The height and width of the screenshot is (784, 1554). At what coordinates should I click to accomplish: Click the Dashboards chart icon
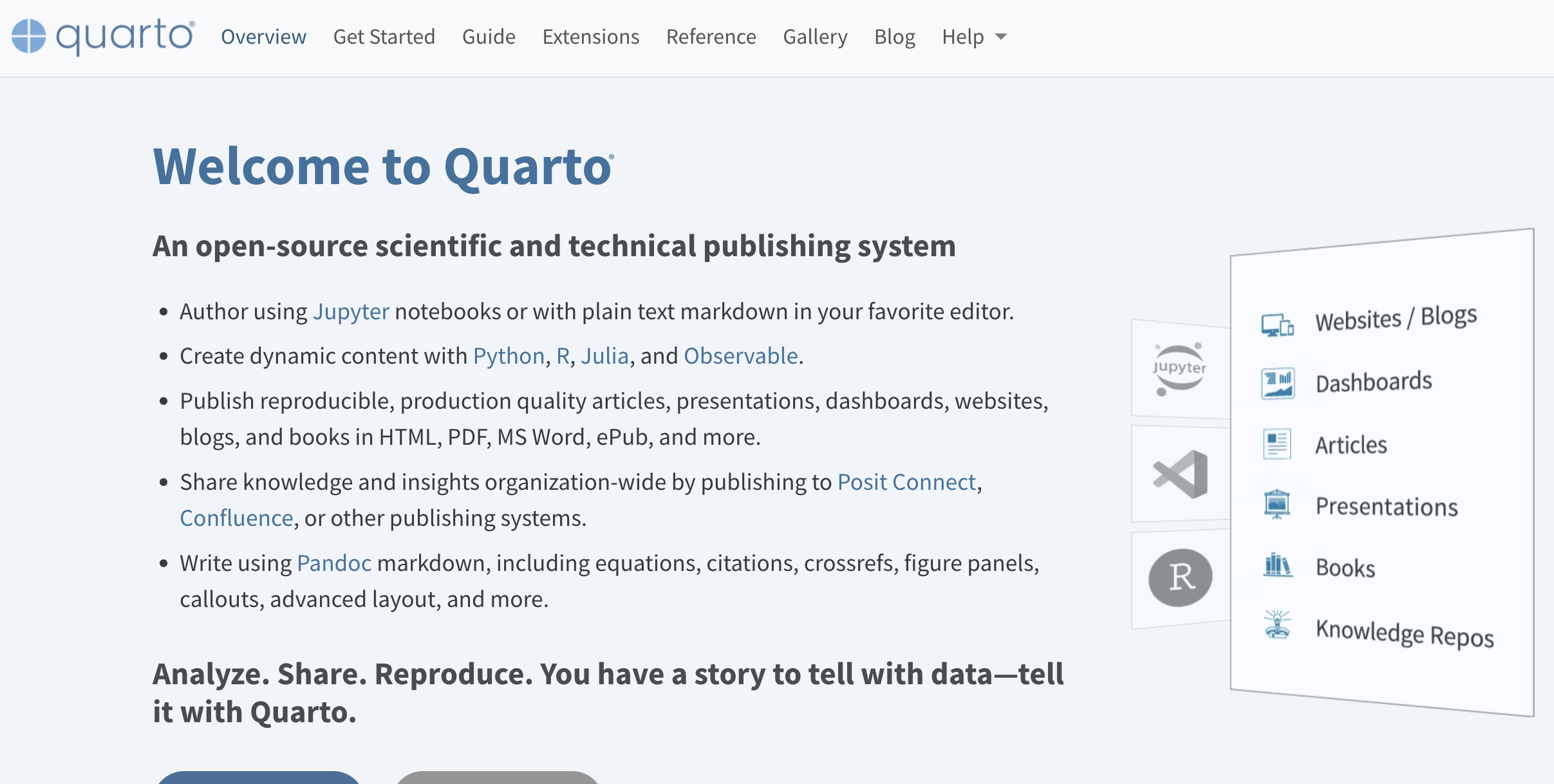(1277, 384)
